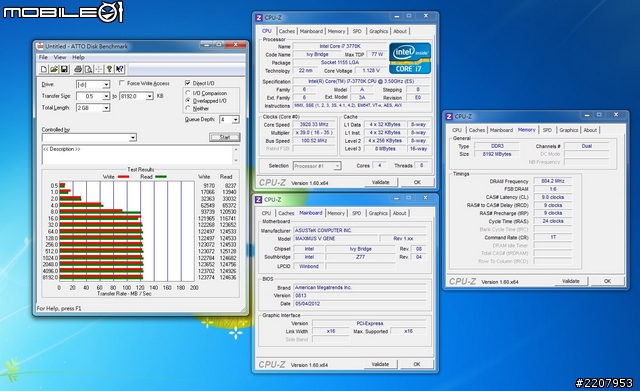Switch to Graphics tab in top CPU-Z window
640x391 pixels.
tap(378, 31)
